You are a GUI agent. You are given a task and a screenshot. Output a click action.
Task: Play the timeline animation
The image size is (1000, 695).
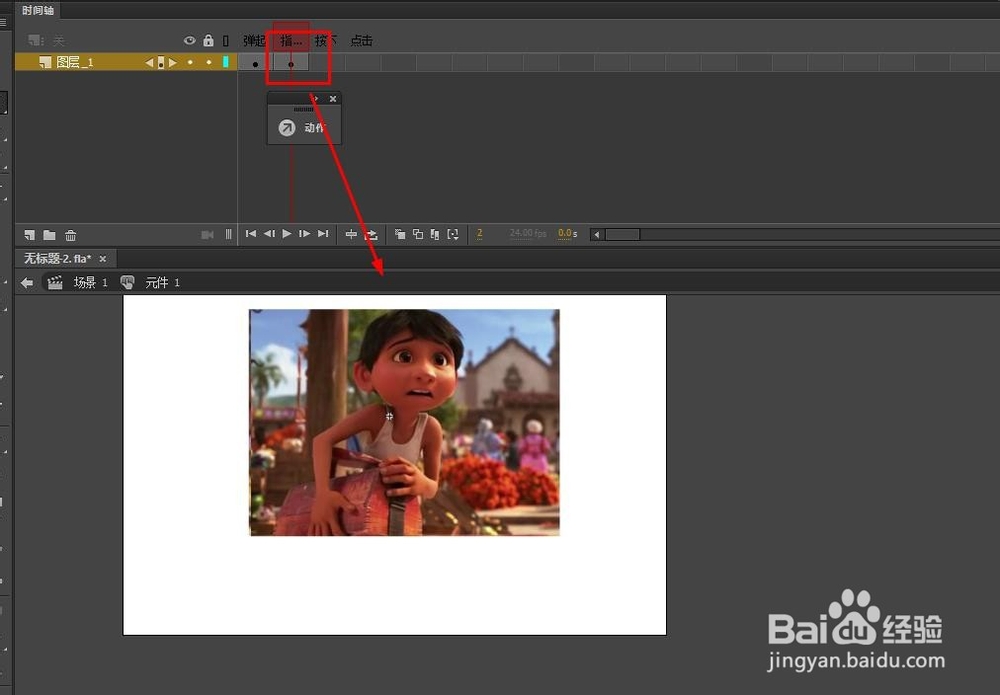(287, 234)
